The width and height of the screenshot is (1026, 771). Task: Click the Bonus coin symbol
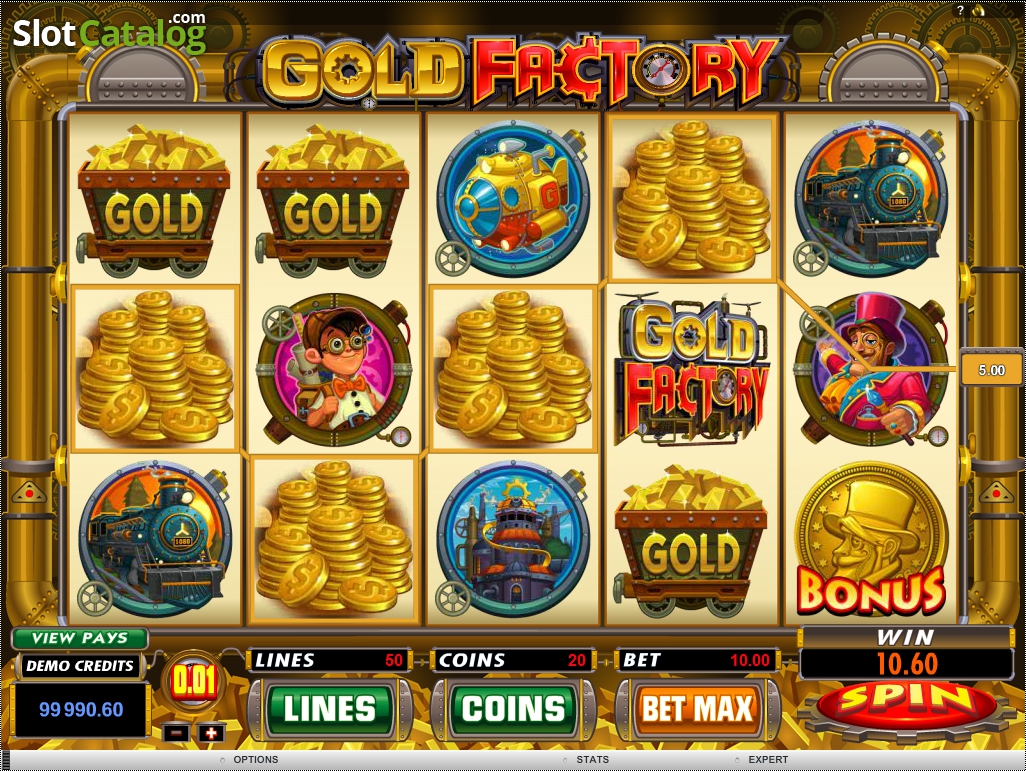click(871, 538)
